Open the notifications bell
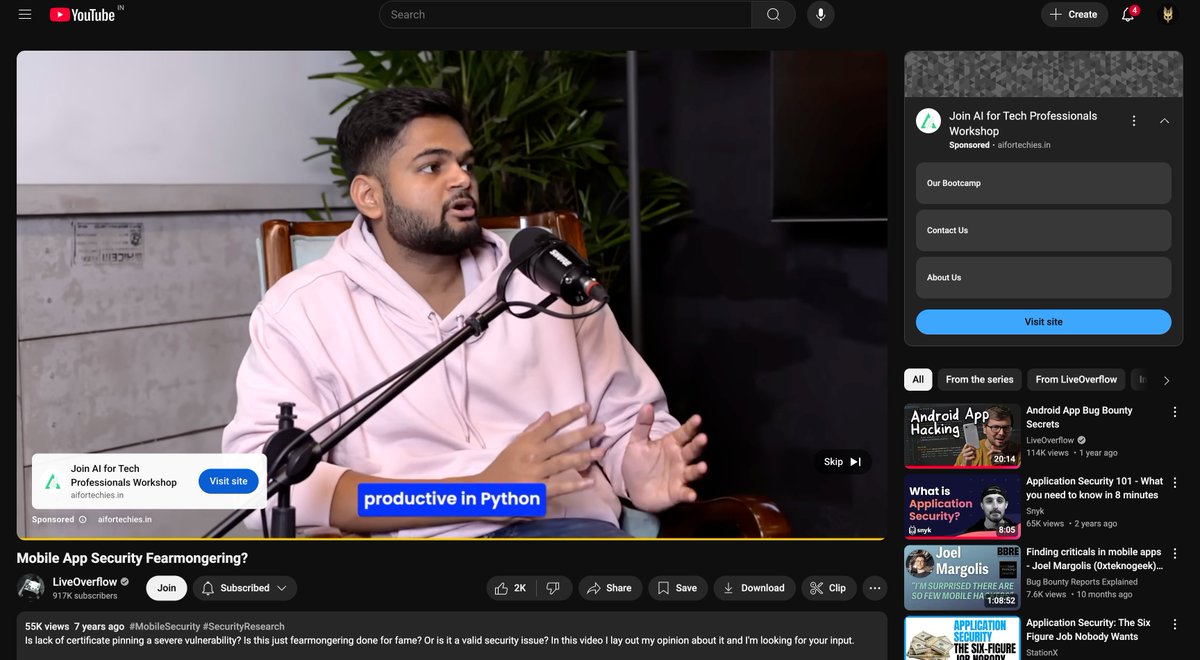 [x=1127, y=14]
